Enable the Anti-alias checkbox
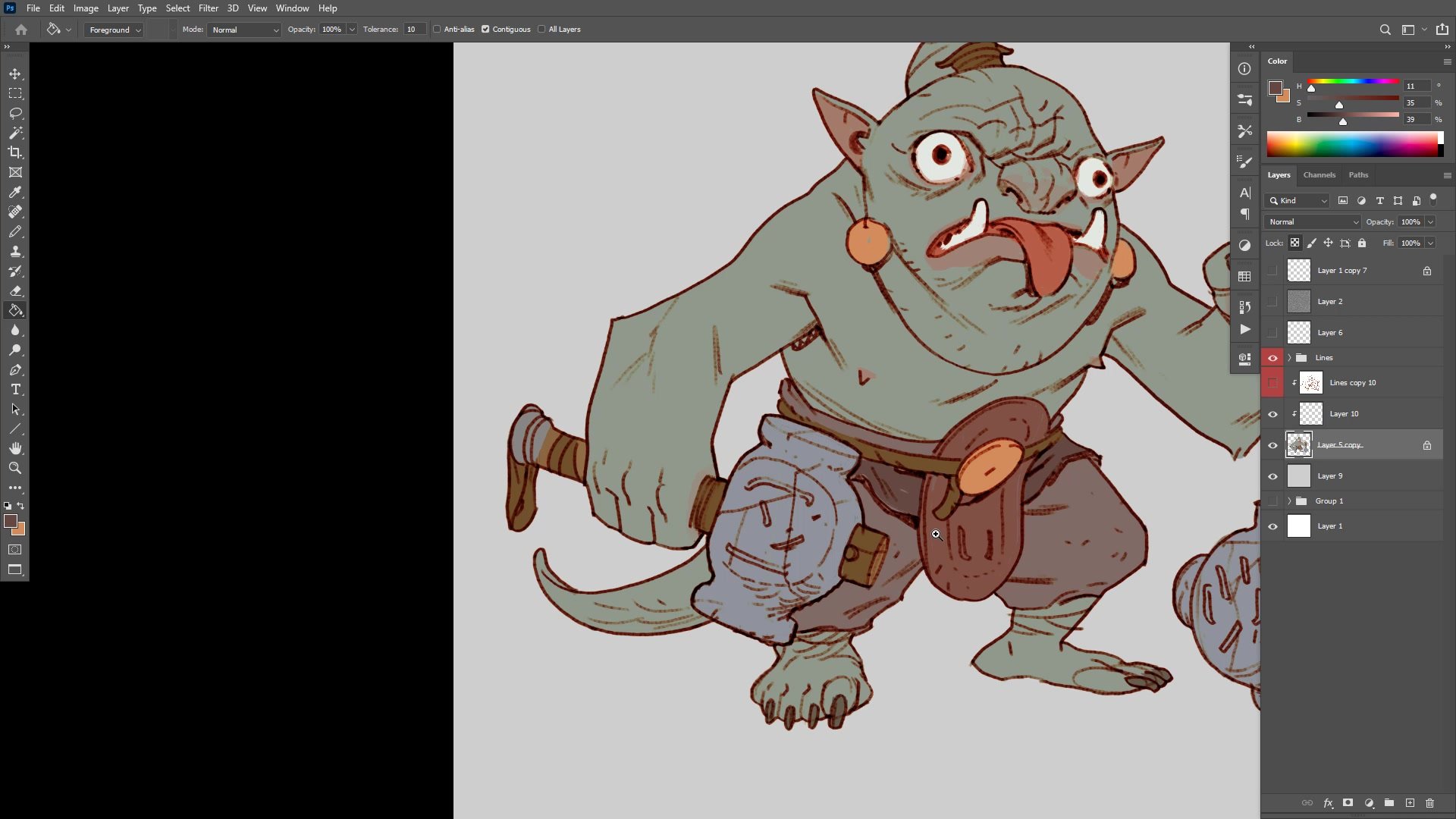The width and height of the screenshot is (1456, 819). click(x=437, y=30)
